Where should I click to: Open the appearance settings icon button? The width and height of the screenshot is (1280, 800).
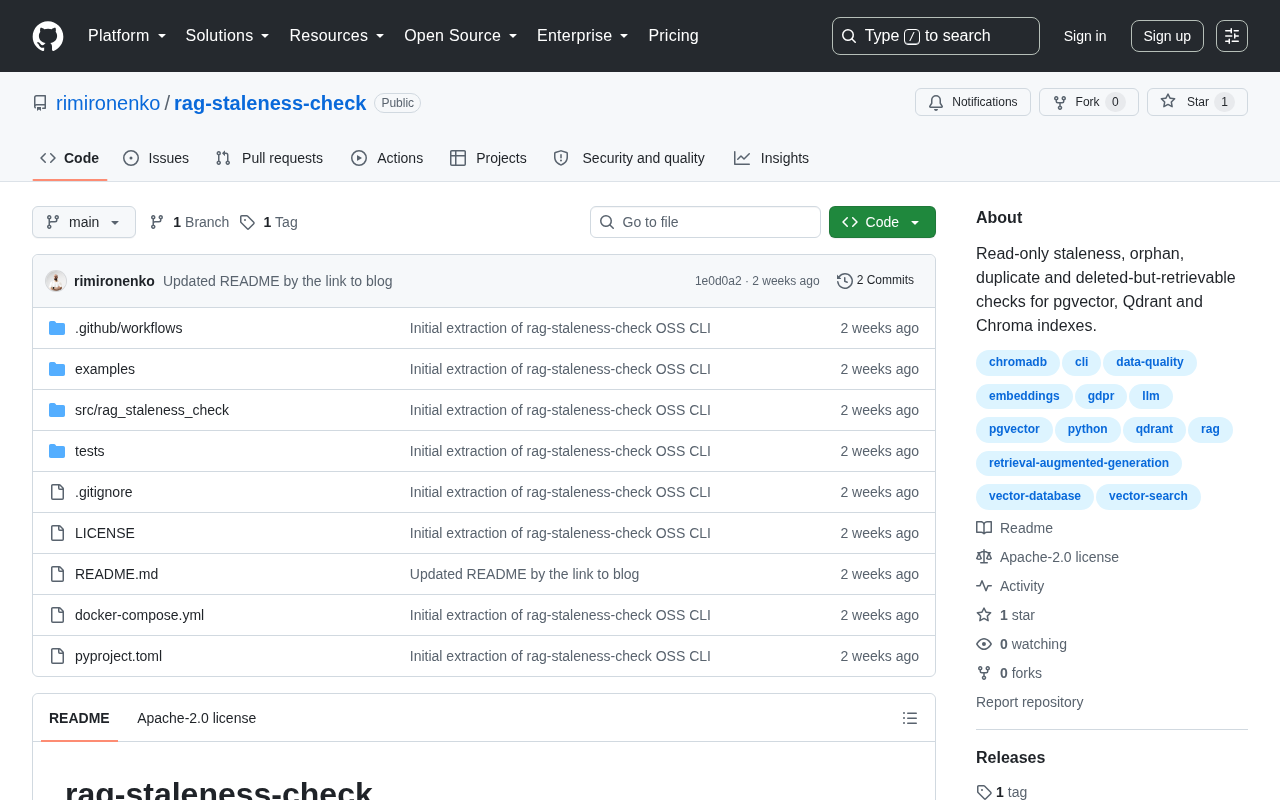click(x=1232, y=36)
